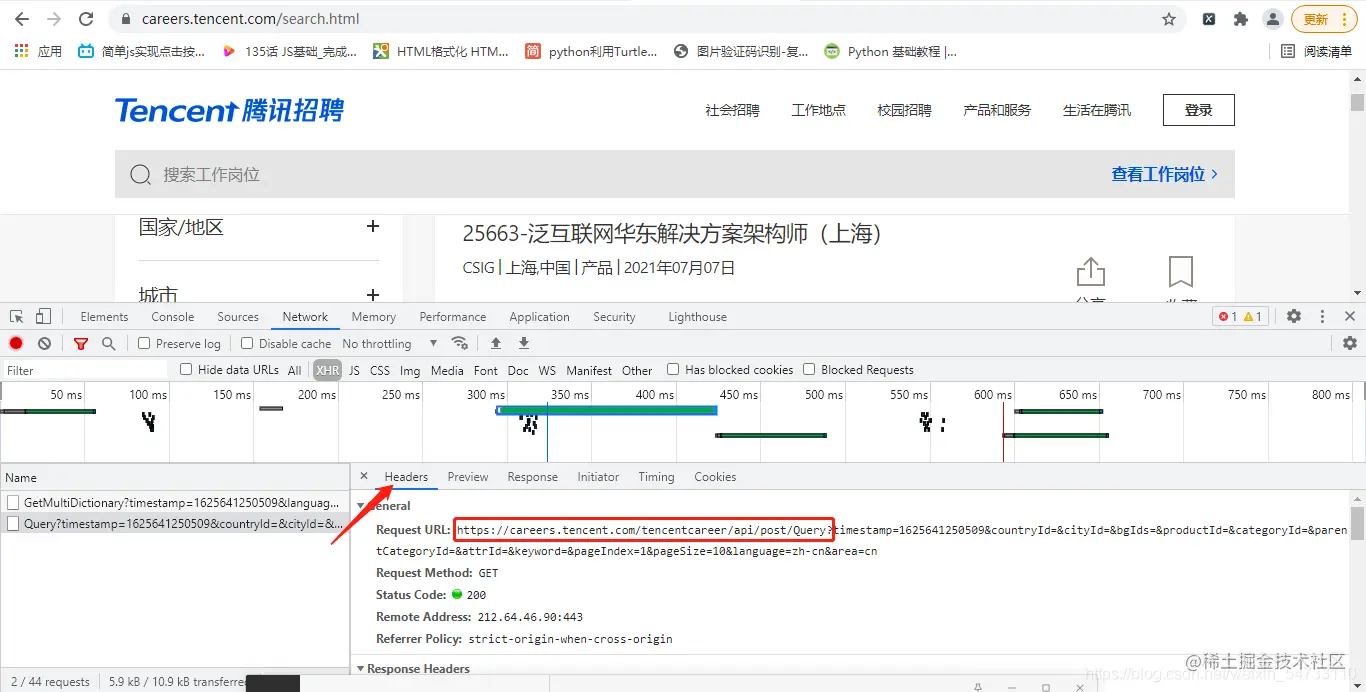Viewport: 1366px width, 692px height.
Task: Click the 登录 login button
Action: (x=1199, y=110)
